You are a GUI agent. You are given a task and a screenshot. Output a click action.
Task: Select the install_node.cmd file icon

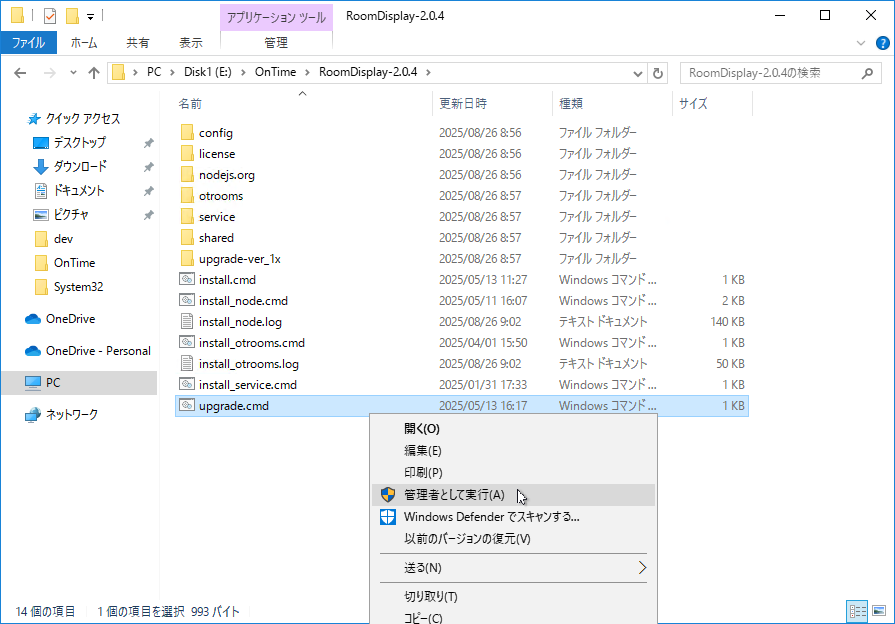coord(187,300)
